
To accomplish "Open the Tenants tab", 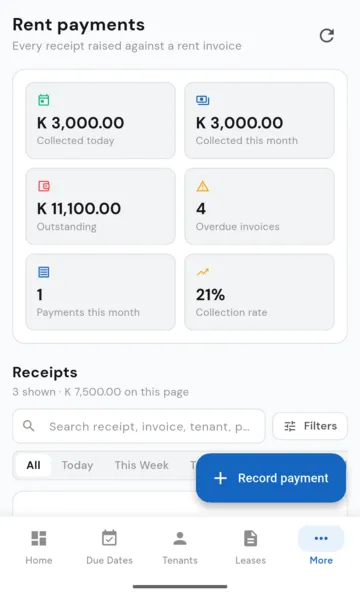I will (x=180, y=547).
